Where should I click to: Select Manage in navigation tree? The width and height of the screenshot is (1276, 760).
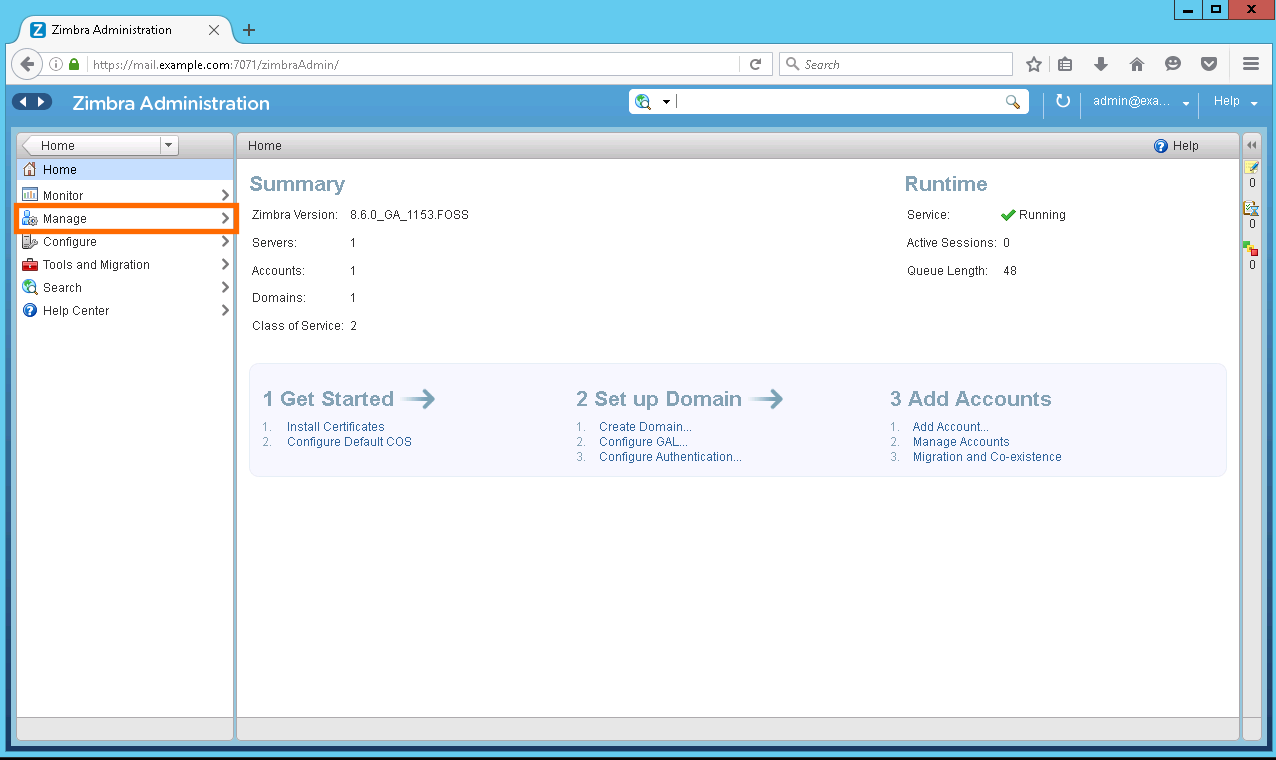point(125,219)
